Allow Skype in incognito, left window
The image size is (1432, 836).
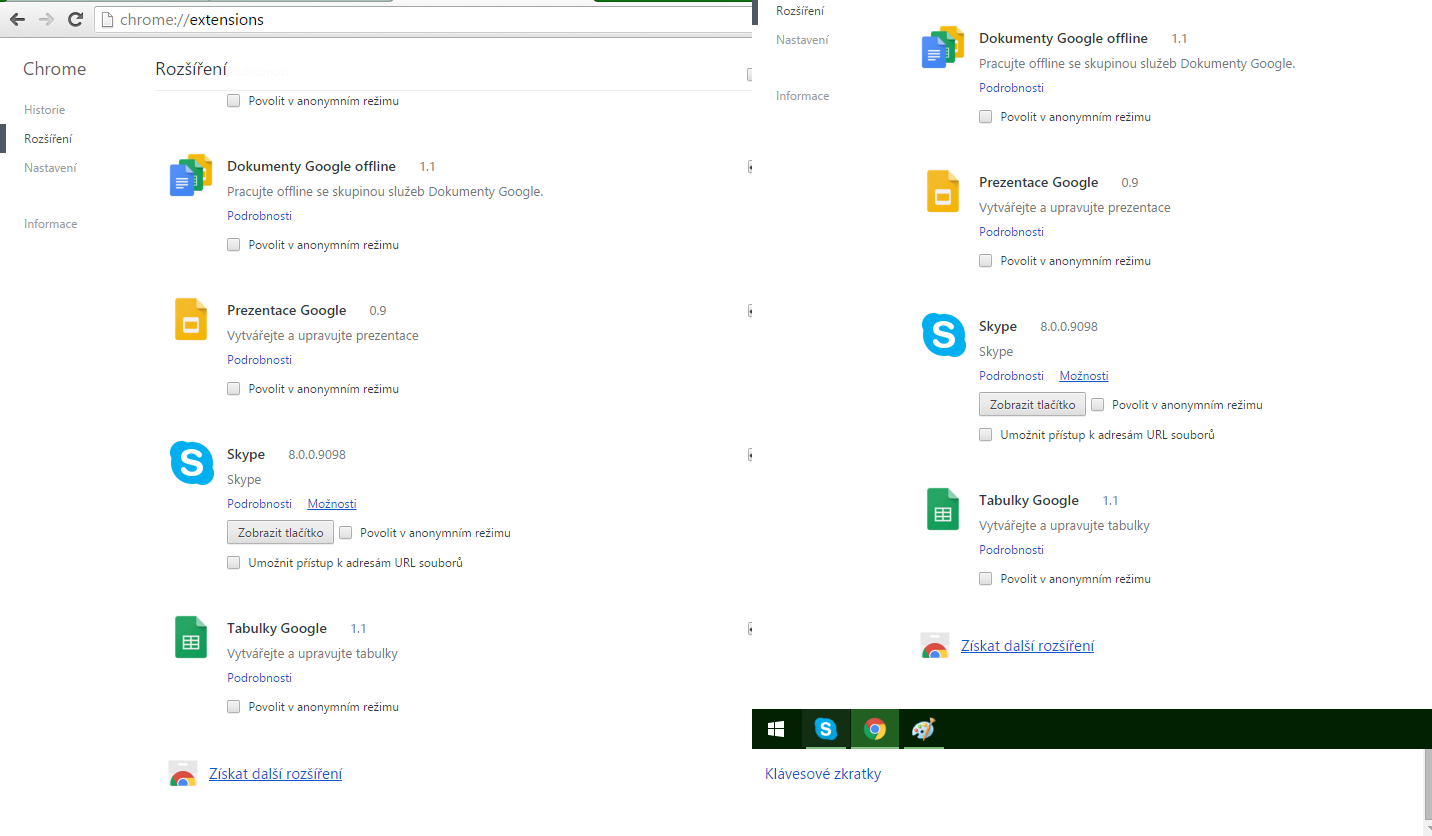click(345, 533)
